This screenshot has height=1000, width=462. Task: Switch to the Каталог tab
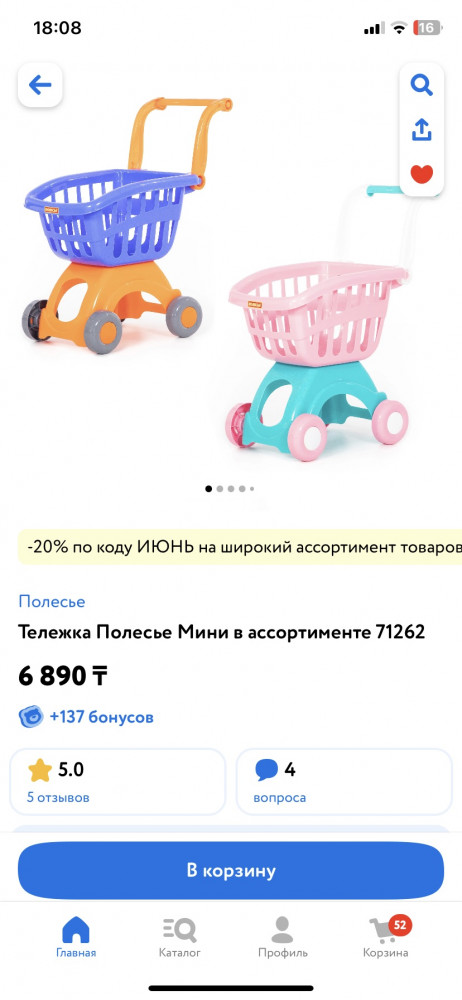pos(179,938)
